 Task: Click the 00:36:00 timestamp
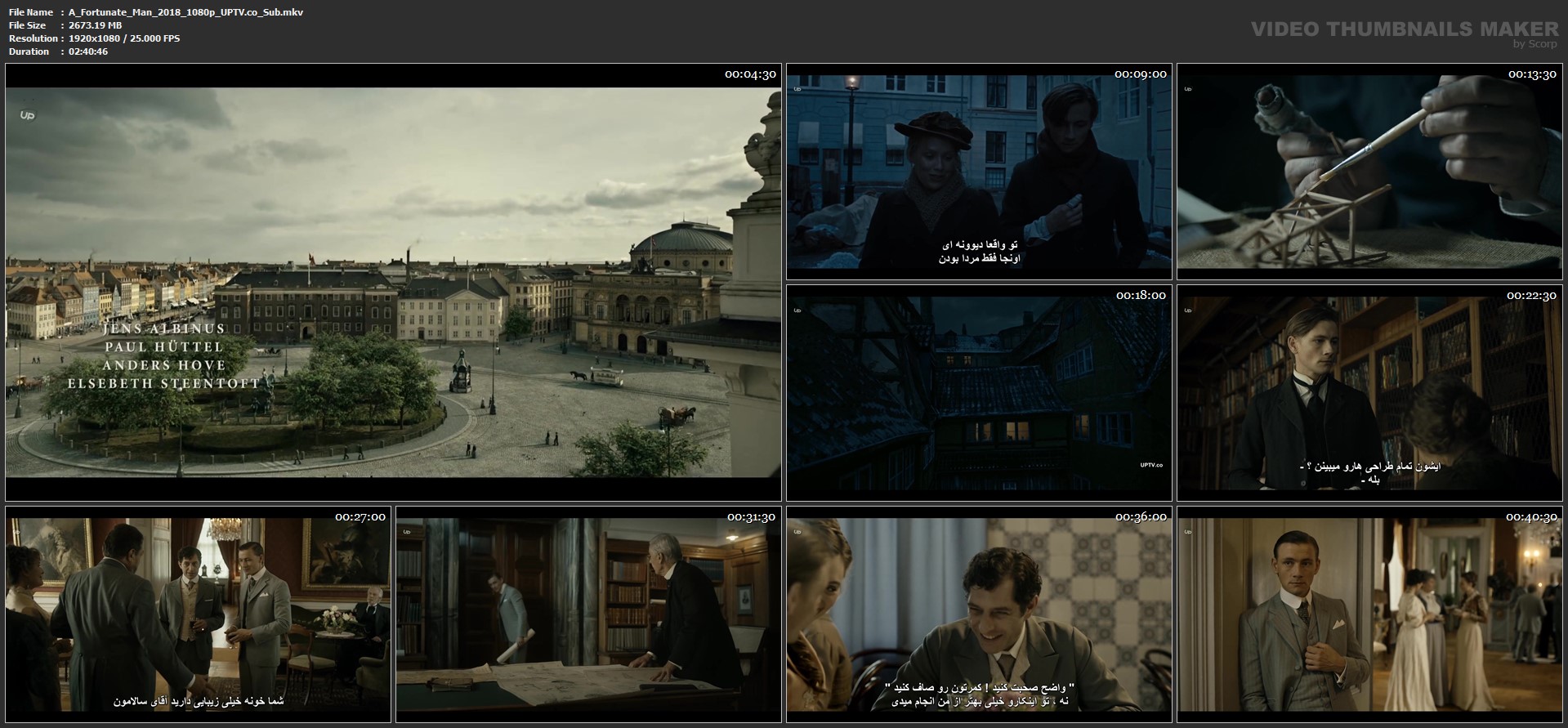[x=1141, y=517]
